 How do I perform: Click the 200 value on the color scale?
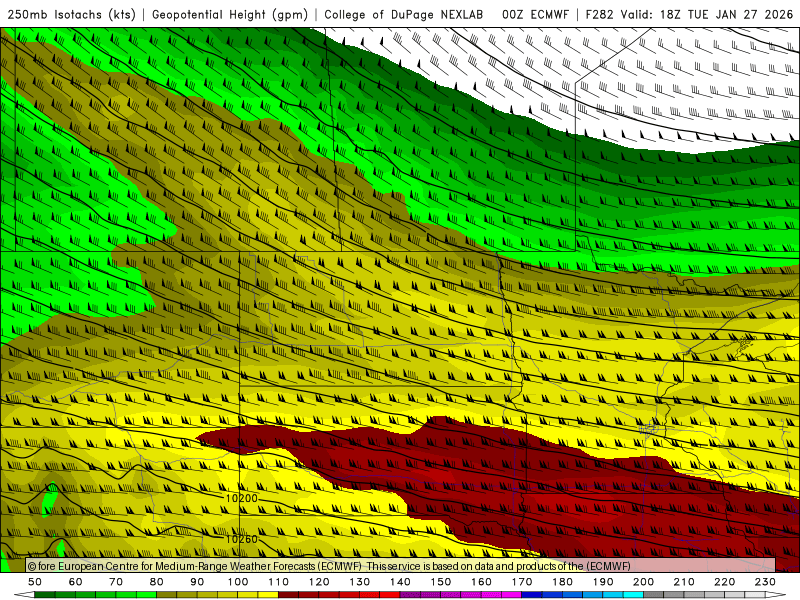click(643, 582)
